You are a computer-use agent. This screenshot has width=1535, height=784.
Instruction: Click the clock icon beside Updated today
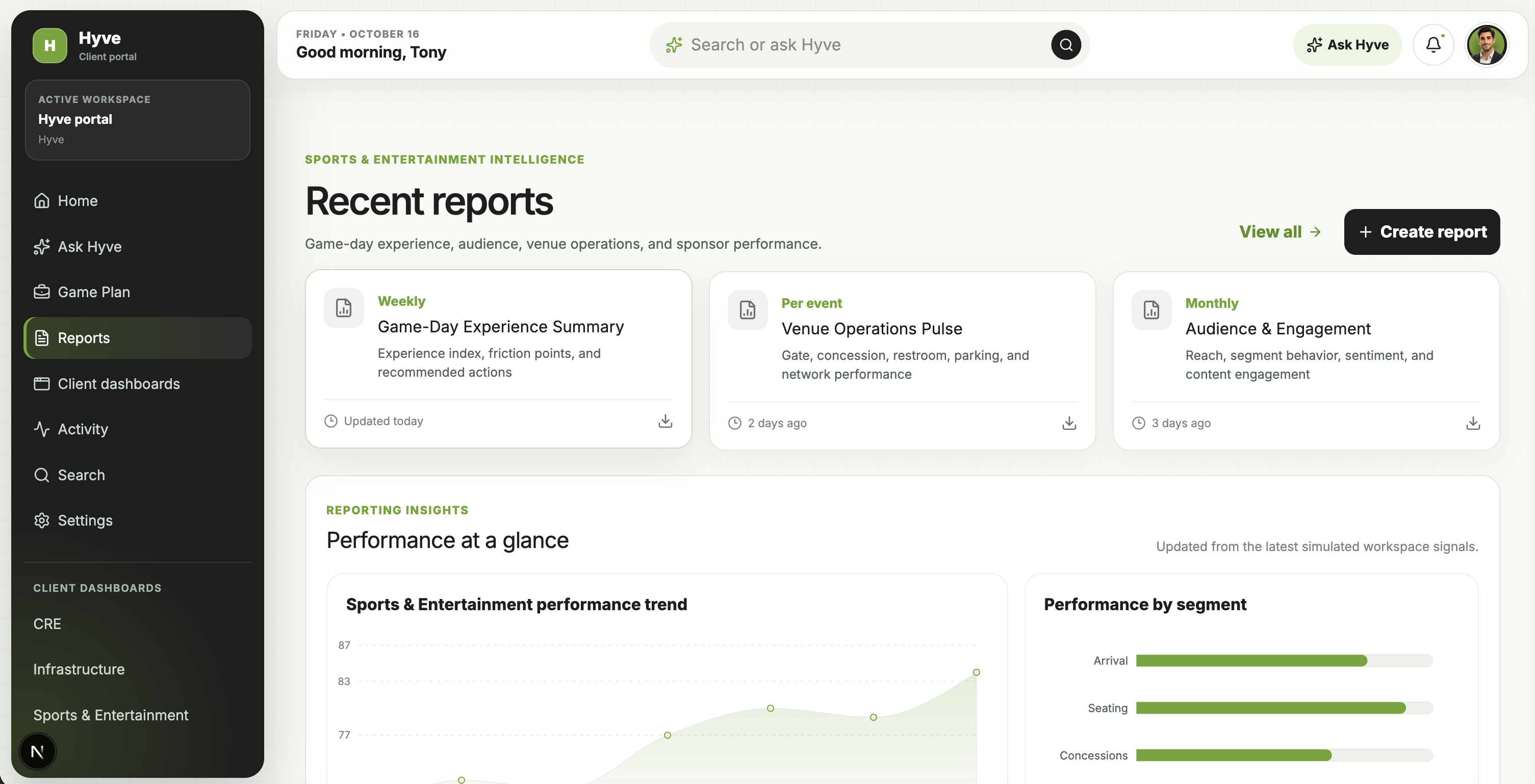pos(331,421)
